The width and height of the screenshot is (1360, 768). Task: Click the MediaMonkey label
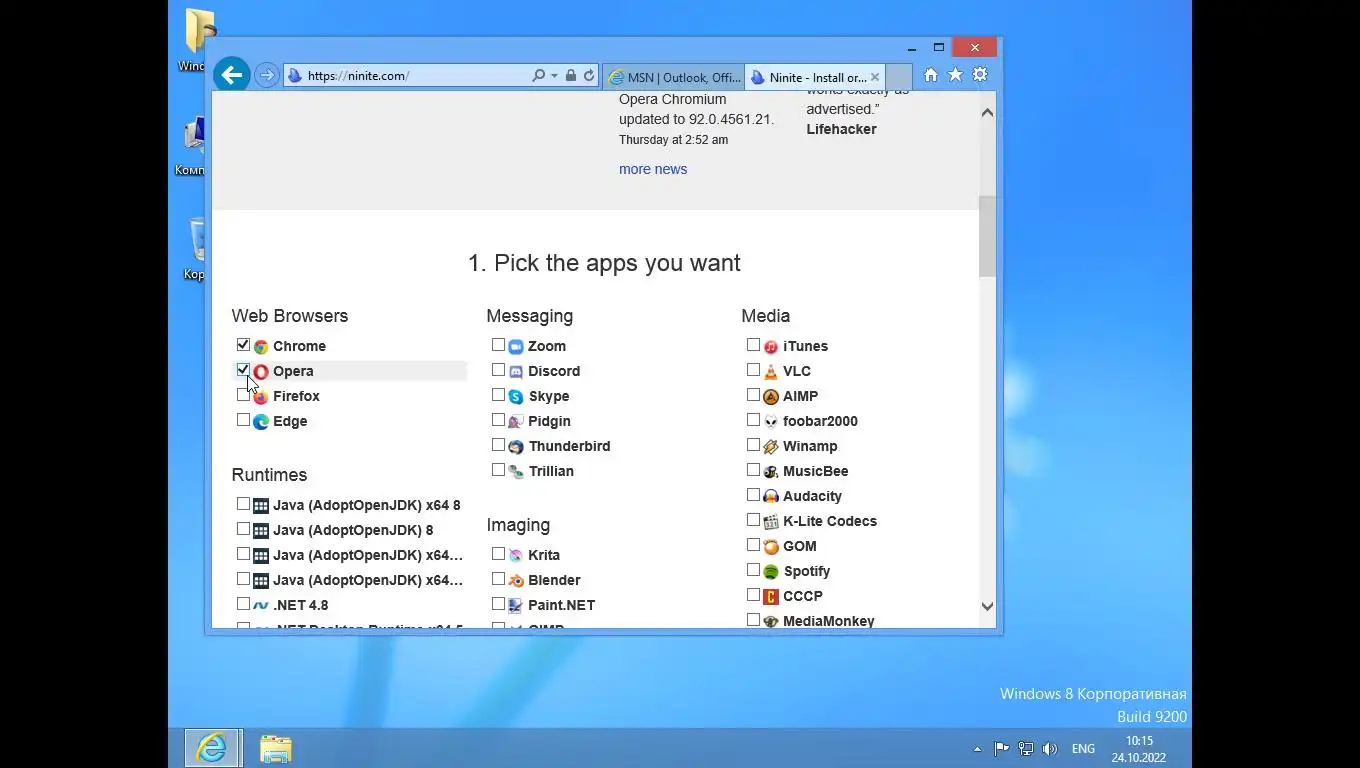[x=829, y=621]
